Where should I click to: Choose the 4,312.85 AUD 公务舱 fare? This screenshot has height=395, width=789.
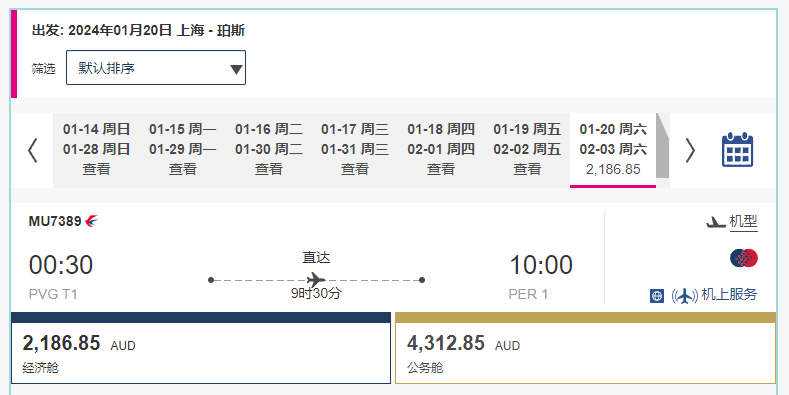[x=585, y=348]
